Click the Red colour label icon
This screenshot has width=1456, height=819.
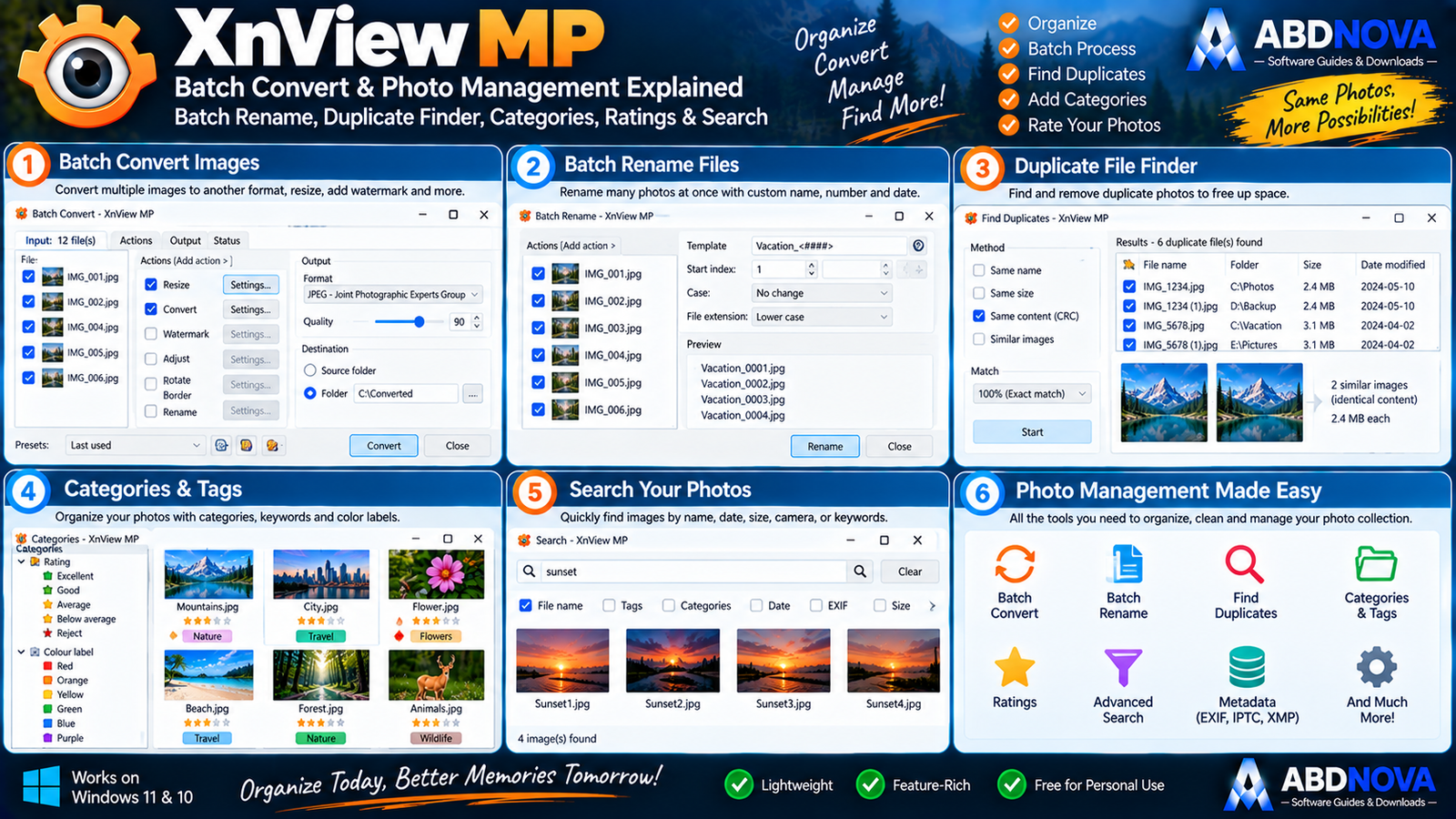coord(48,666)
